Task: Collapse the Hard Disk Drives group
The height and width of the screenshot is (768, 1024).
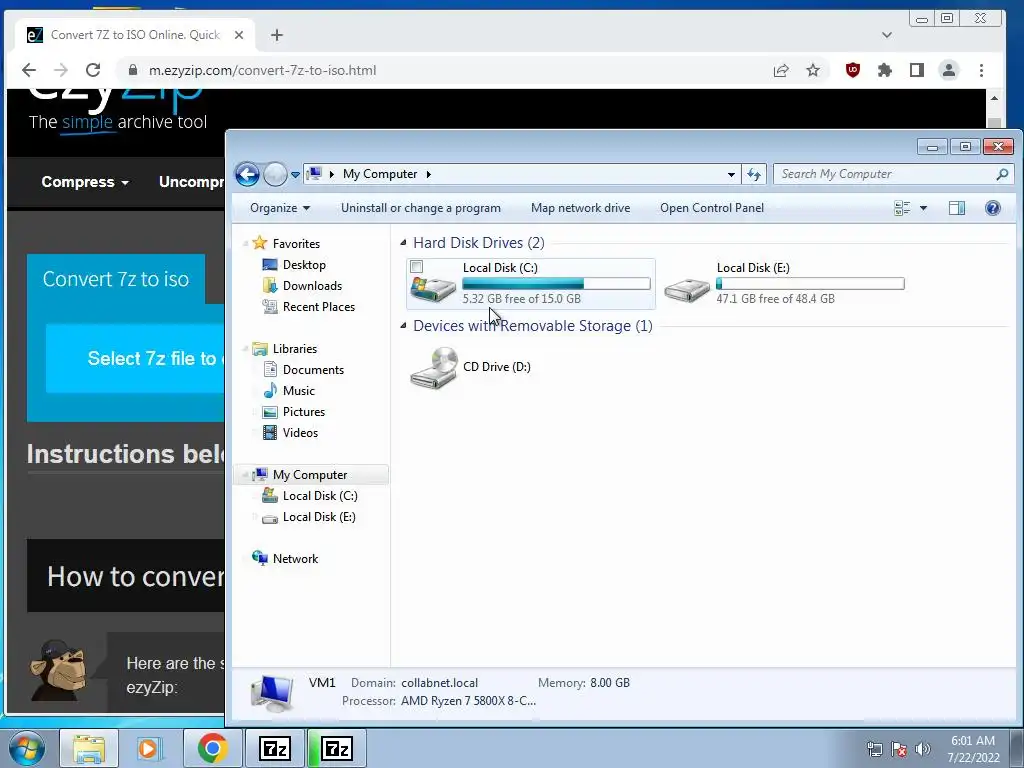Action: 403,243
